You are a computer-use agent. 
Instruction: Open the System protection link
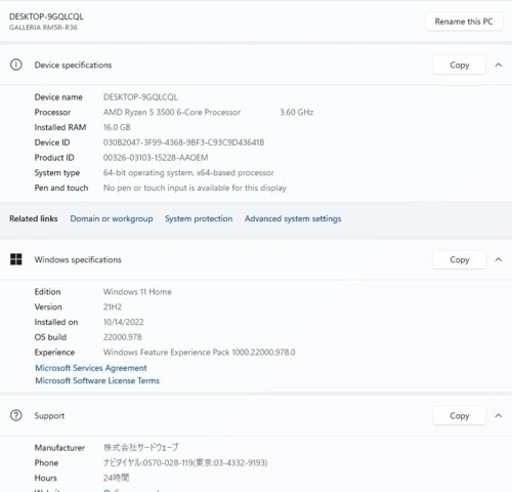199,219
